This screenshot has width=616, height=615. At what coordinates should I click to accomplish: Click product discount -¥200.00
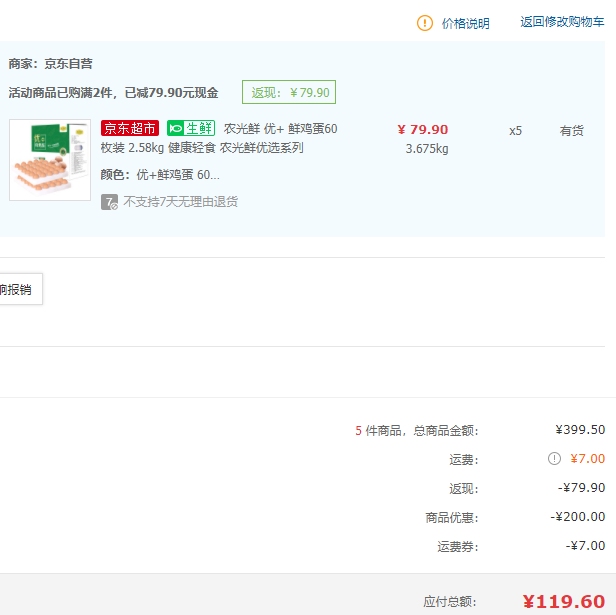(x=578, y=516)
